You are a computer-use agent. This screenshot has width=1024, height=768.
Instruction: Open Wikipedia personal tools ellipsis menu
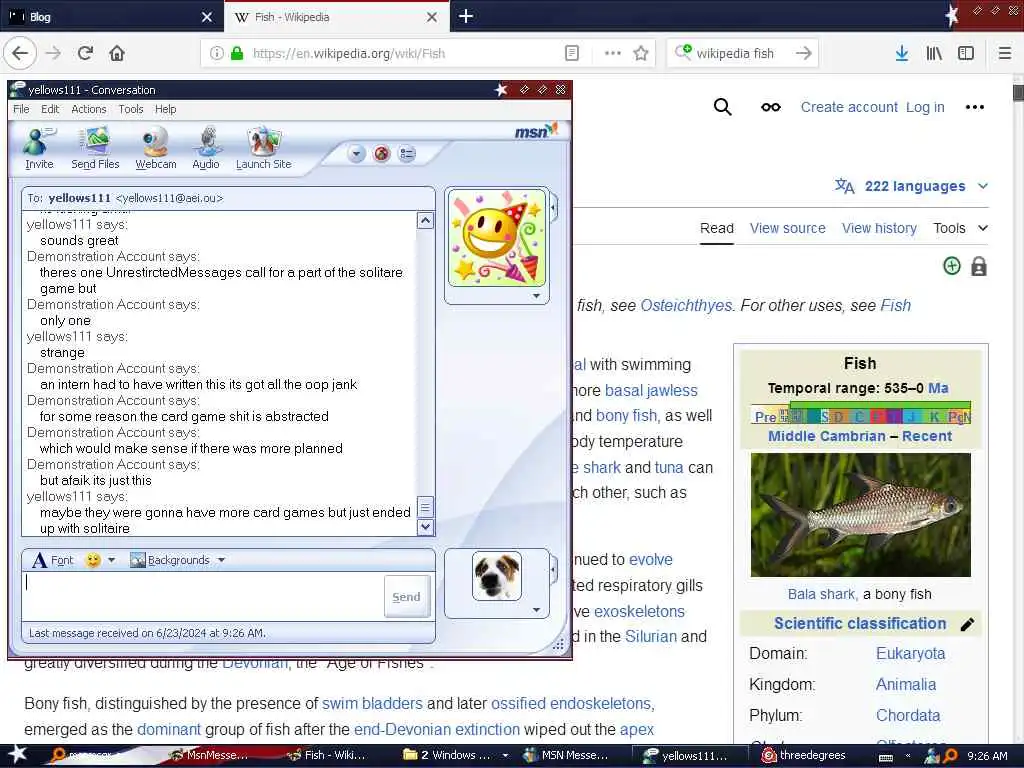click(974, 107)
